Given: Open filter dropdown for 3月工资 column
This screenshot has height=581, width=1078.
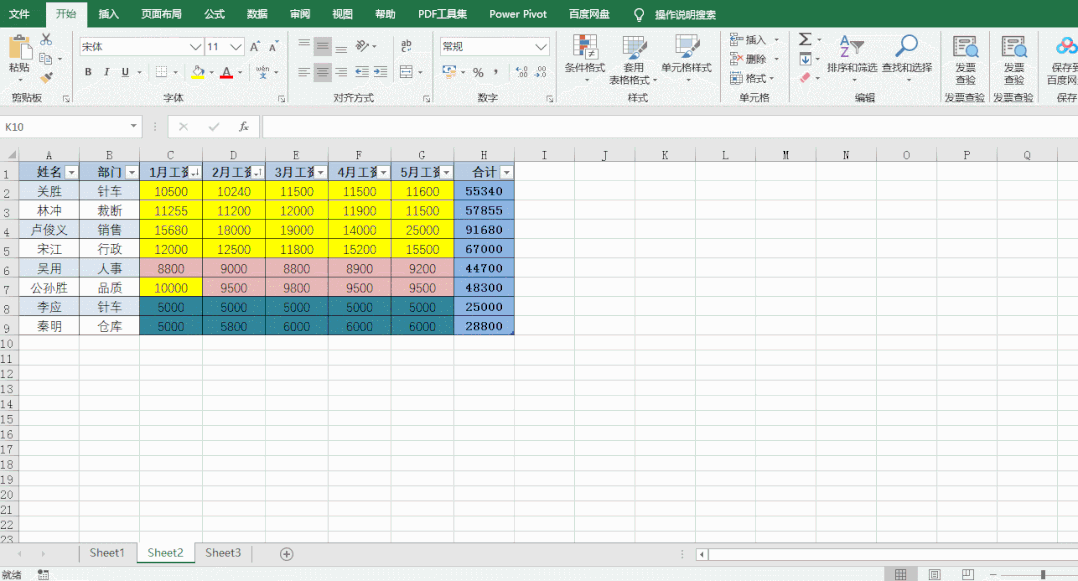Looking at the screenshot, I should 320,173.
